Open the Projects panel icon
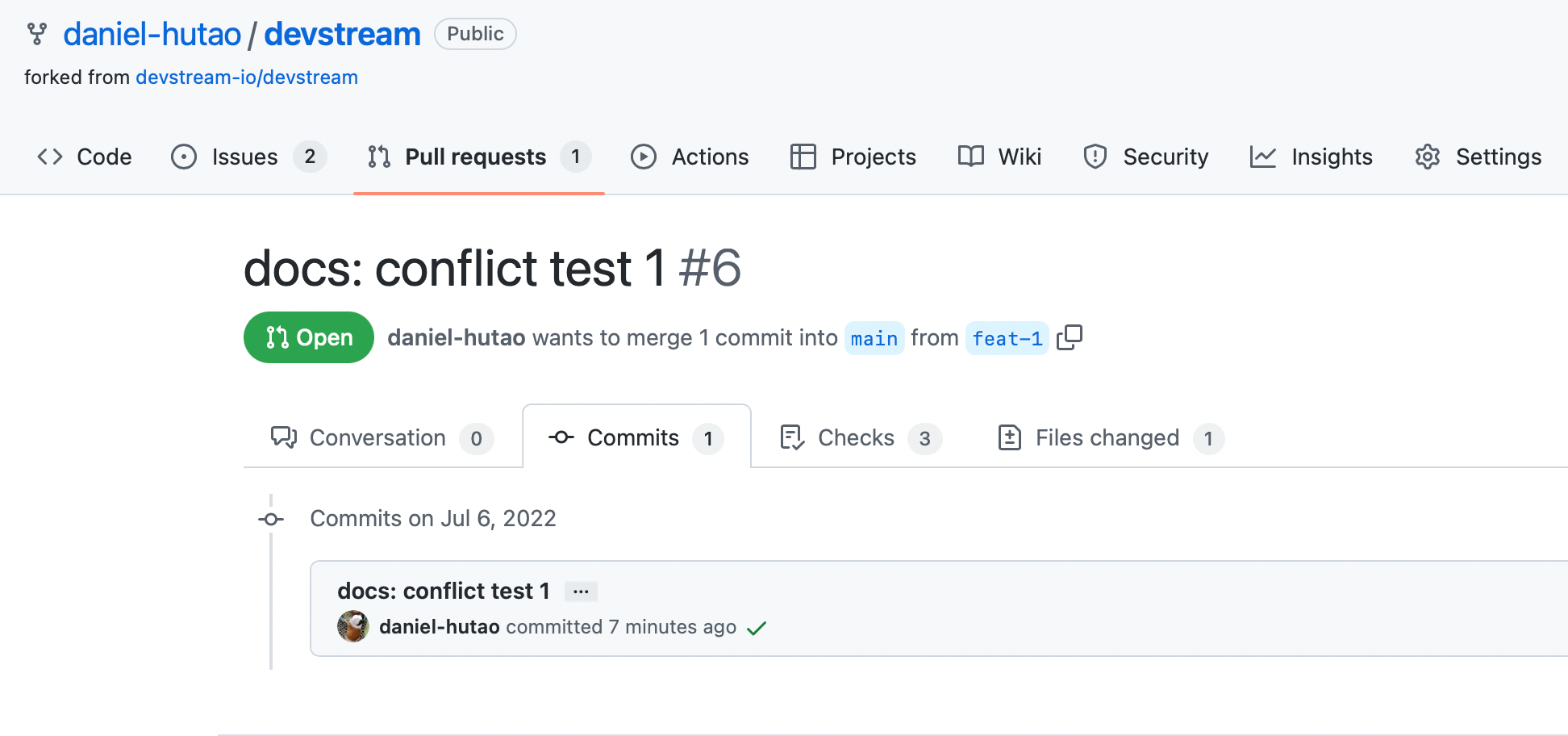 (x=803, y=157)
